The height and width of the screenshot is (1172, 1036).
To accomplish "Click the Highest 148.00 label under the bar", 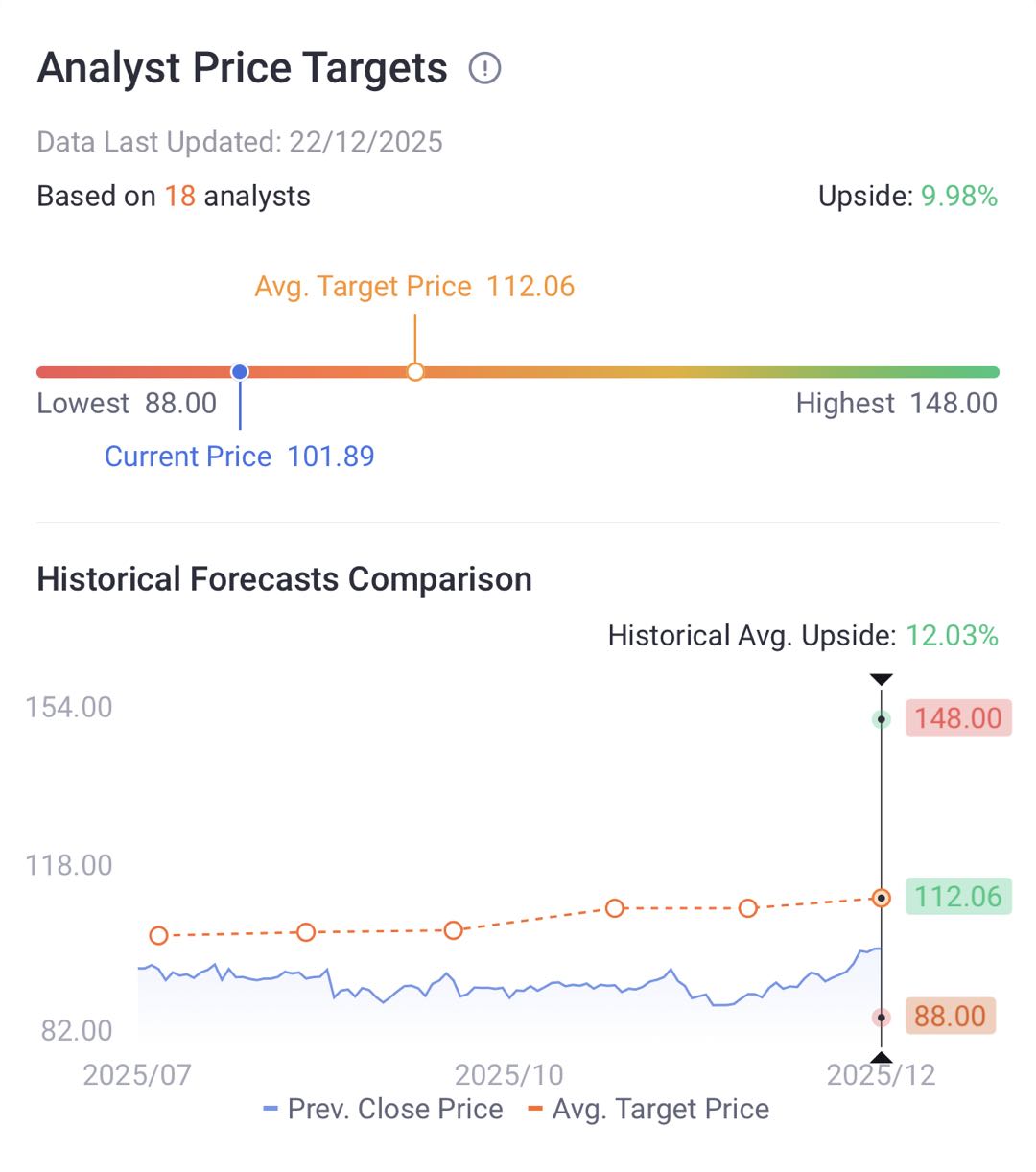I will click(896, 404).
